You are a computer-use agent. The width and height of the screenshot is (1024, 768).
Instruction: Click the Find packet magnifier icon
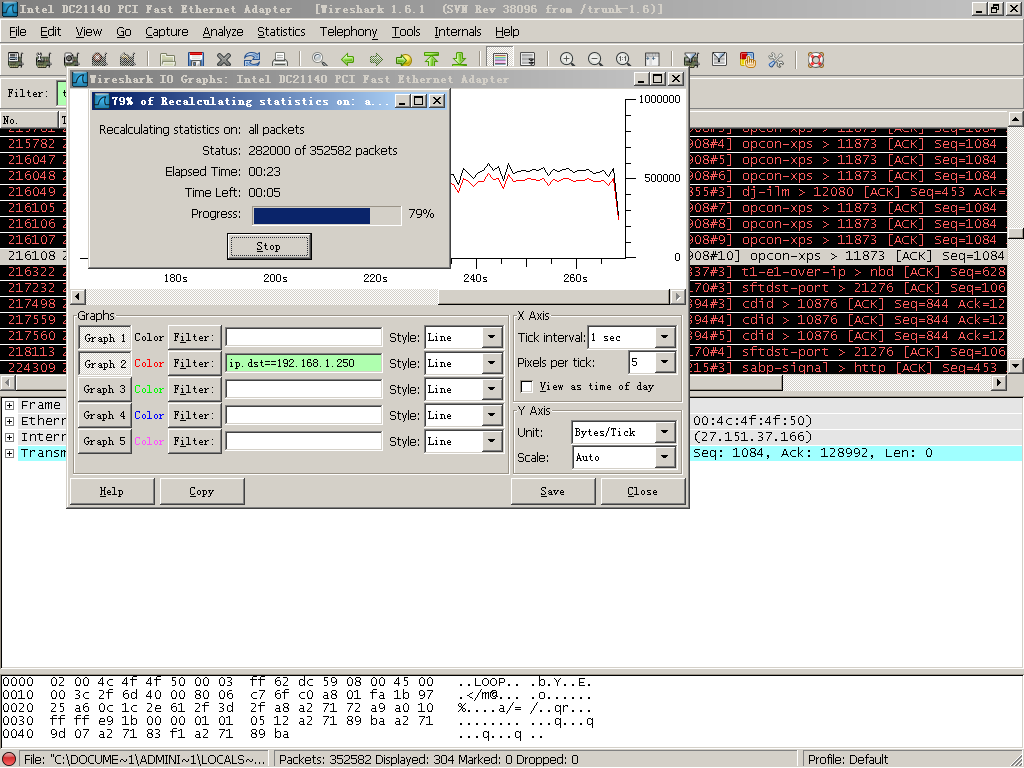(x=320, y=60)
